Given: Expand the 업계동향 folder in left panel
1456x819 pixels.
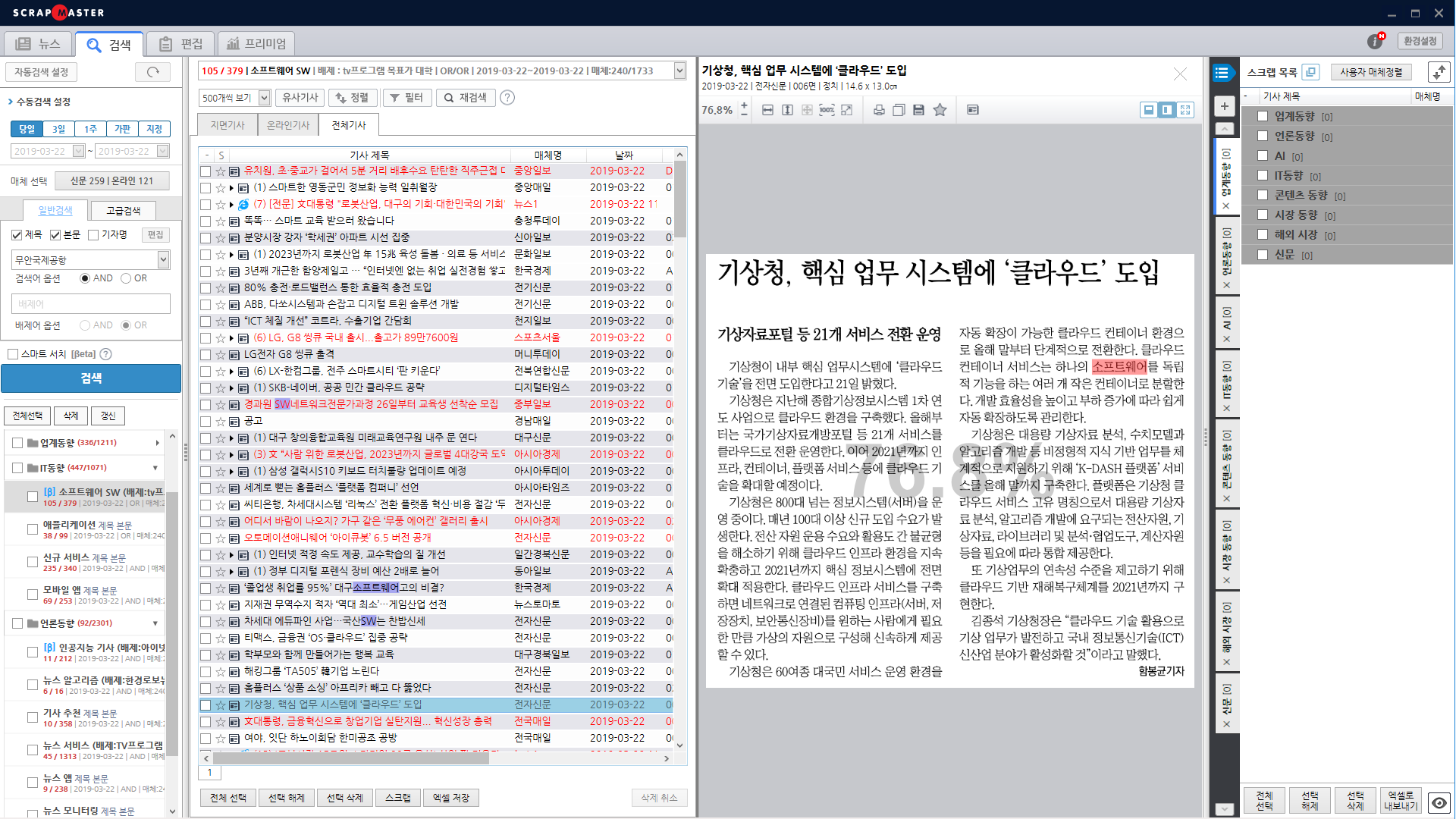Looking at the screenshot, I should tap(157, 442).
